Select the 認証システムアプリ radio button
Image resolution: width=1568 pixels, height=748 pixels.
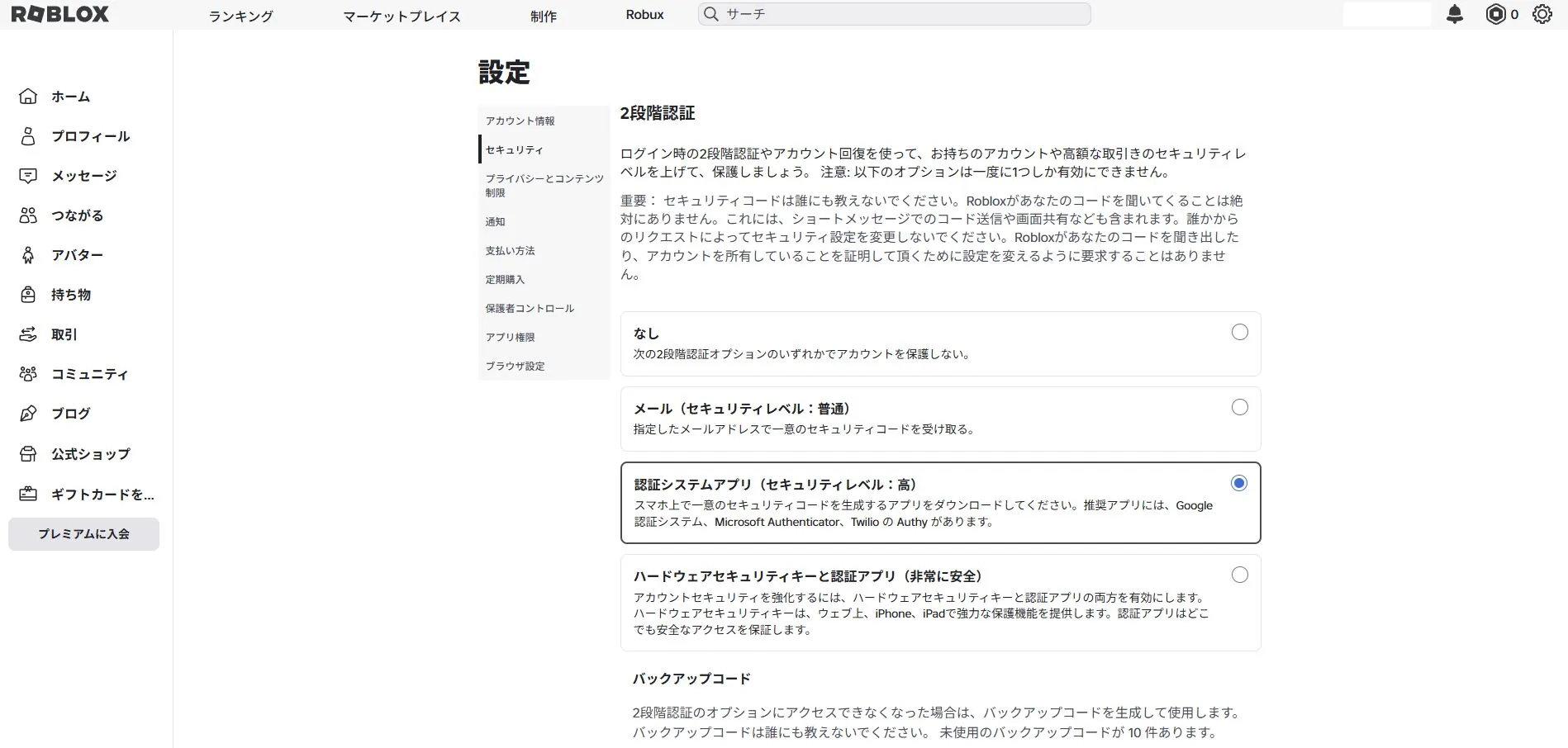pyautogui.click(x=1238, y=483)
